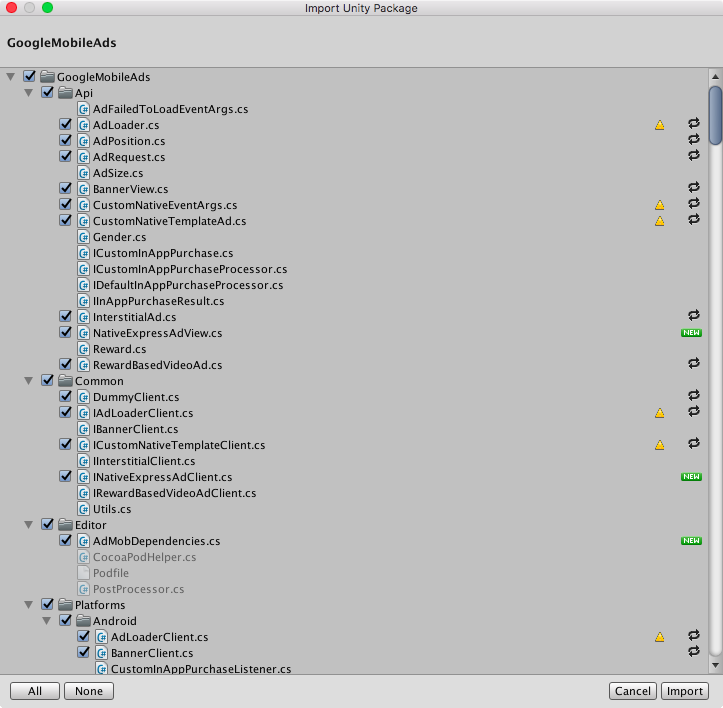Select the ICustomInAppPurchase.cs row
This screenshot has height=708, width=723.
click(x=354, y=253)
